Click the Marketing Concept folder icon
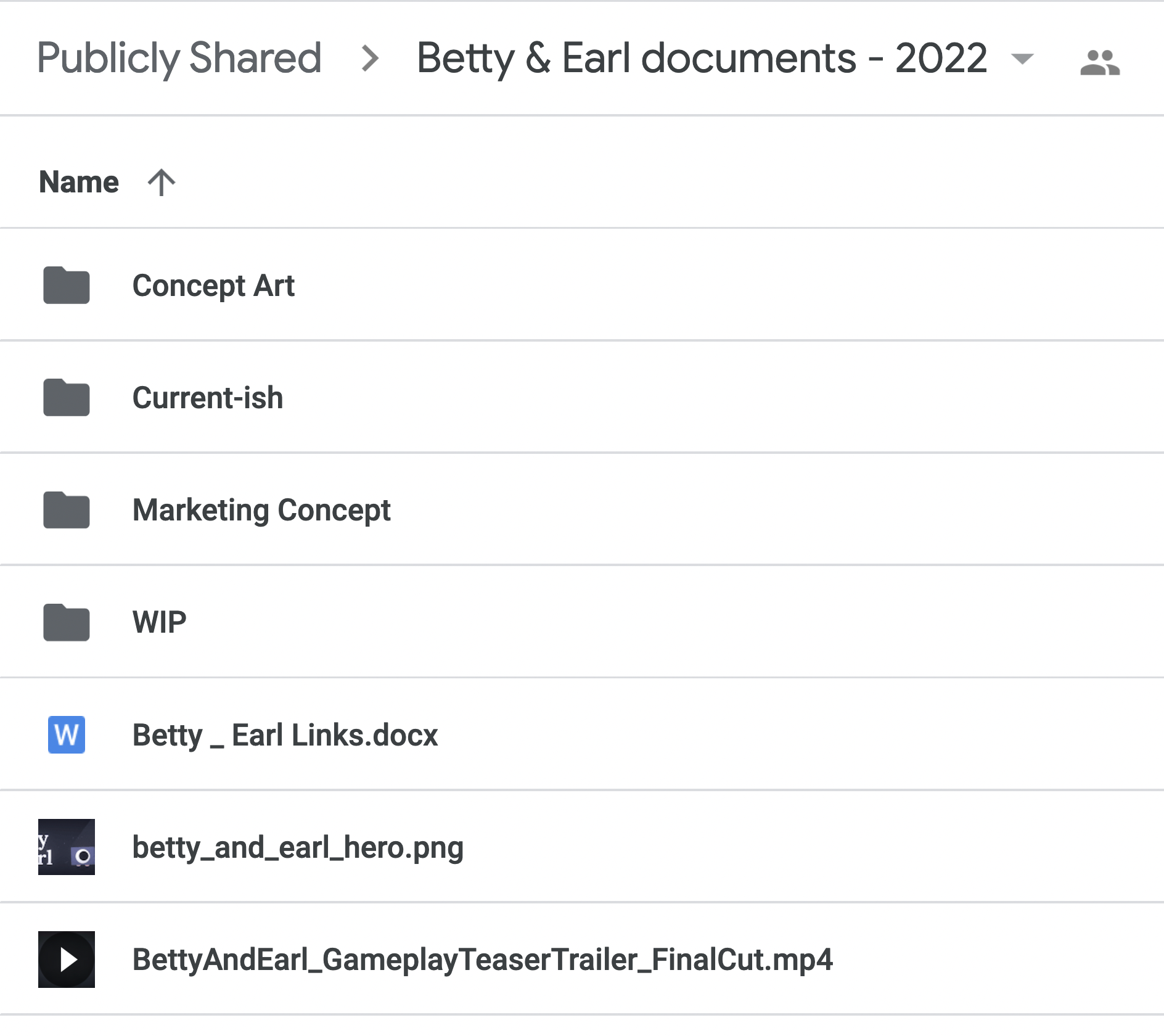The width and height of the screenshot is (1164, 1036). tap(66, 510)
